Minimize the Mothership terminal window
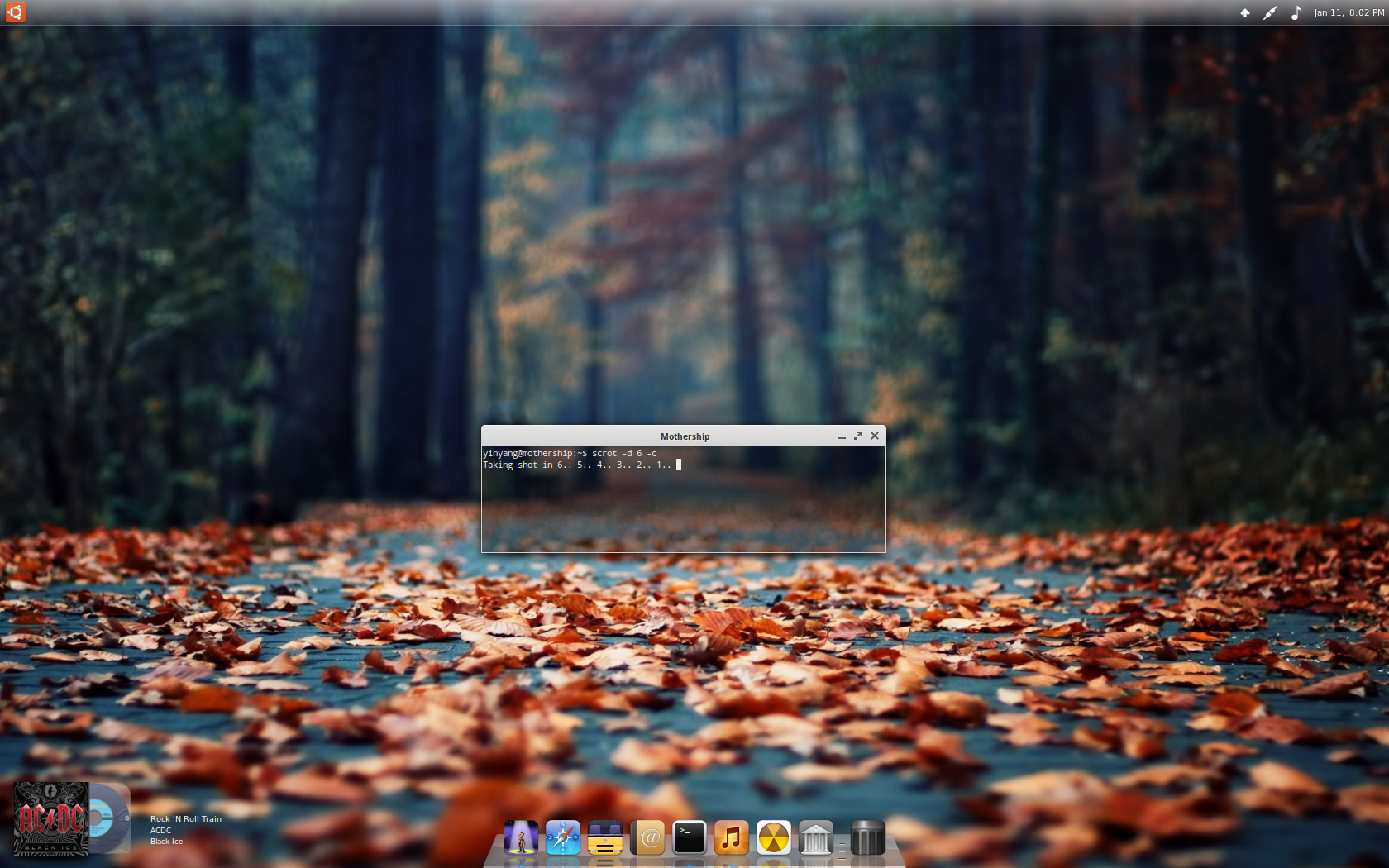1389x868 pixels. click(x=842, y=436)
